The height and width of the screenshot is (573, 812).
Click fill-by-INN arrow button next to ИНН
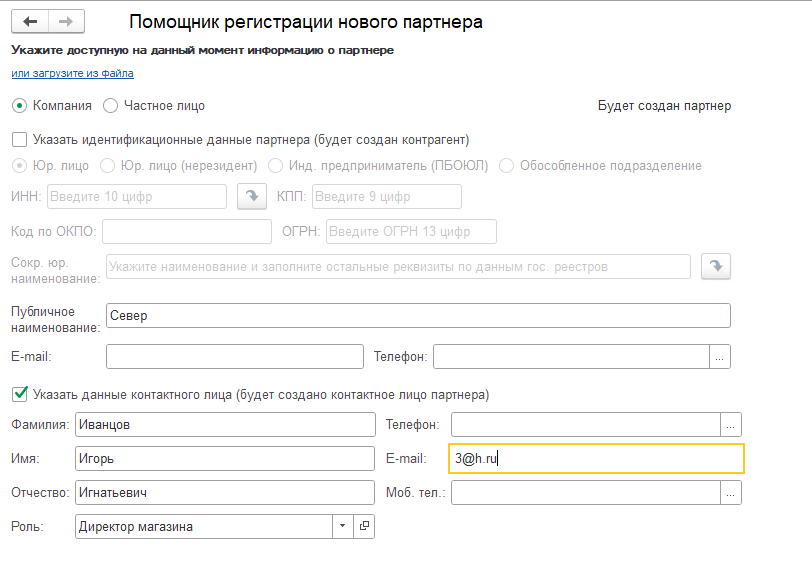click(252, 196)
